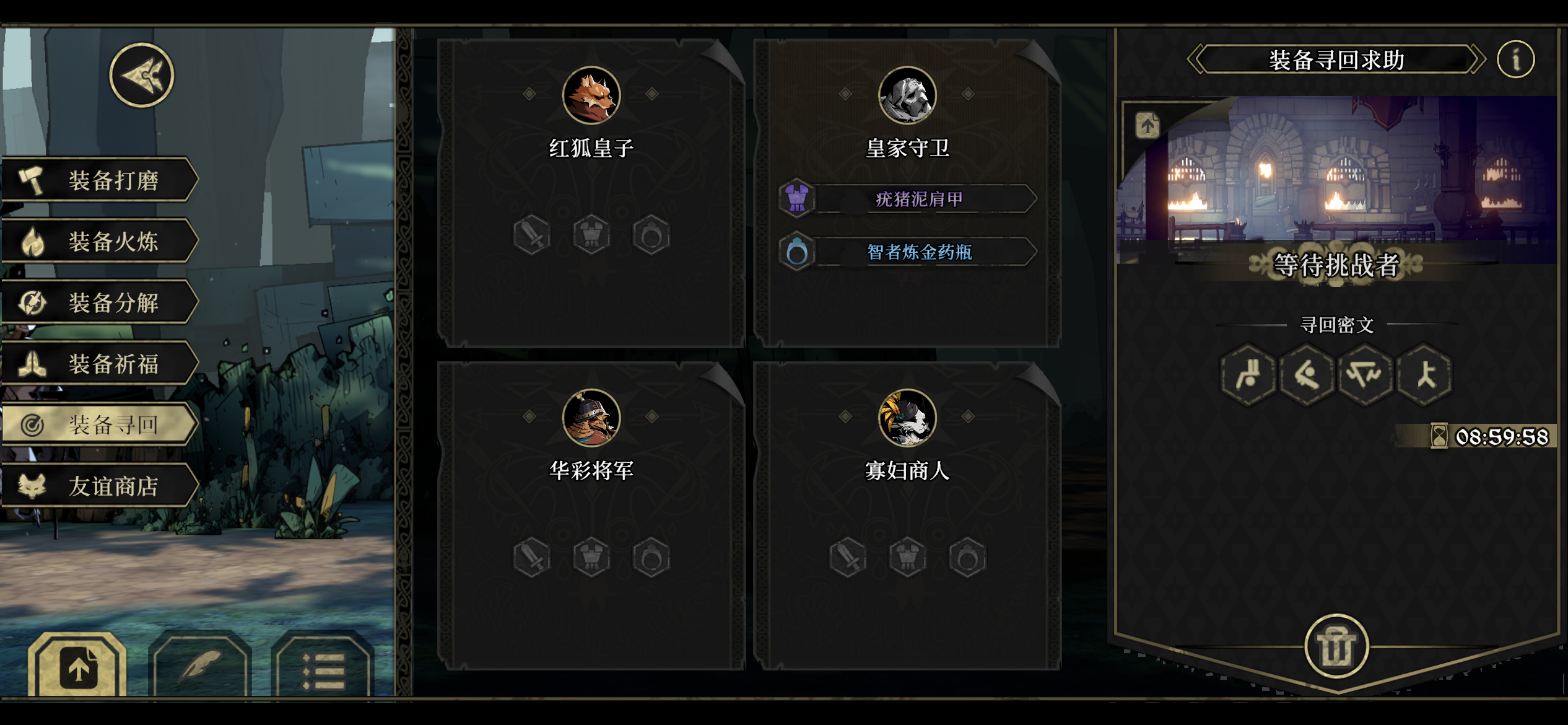Image resolution: width=1568 pixels, height=725 pixels.
Task: Click the back arrow icon
Action: (142, 76)
